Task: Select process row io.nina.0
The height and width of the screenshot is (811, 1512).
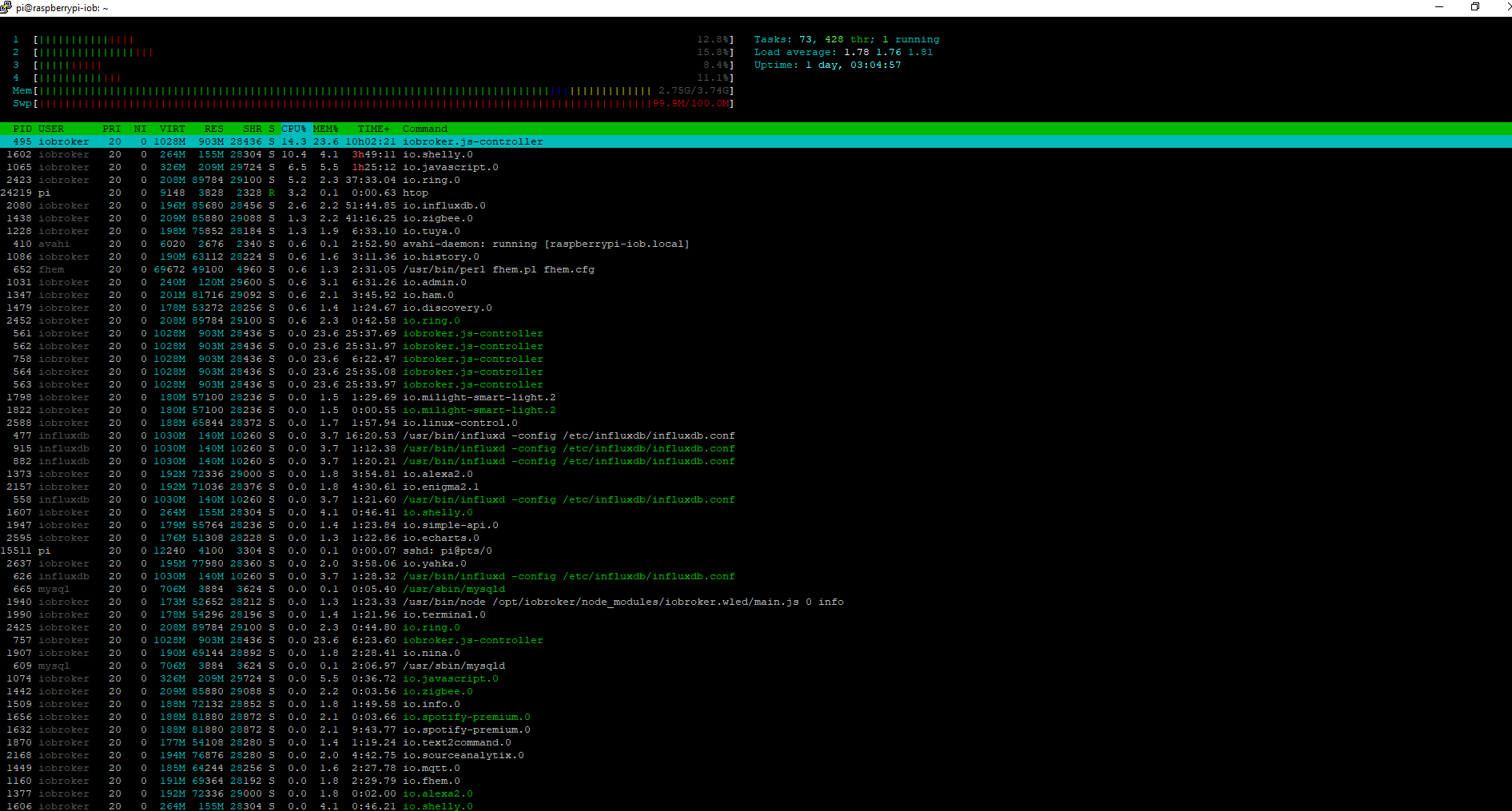Action: pyautogui.click(x=756, y=653)
